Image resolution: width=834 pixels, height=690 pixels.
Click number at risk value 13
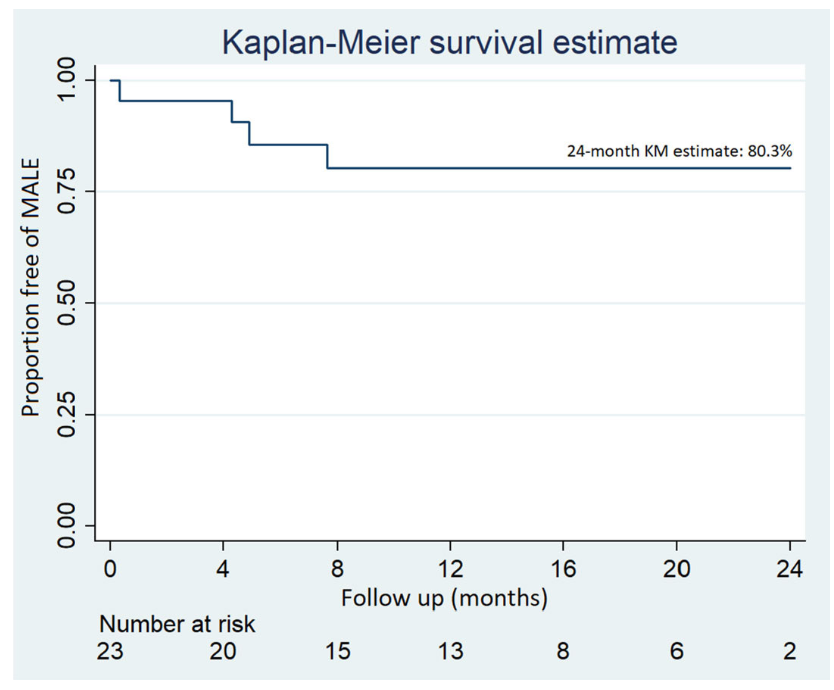pyautogui.click(x=450, y=653)
